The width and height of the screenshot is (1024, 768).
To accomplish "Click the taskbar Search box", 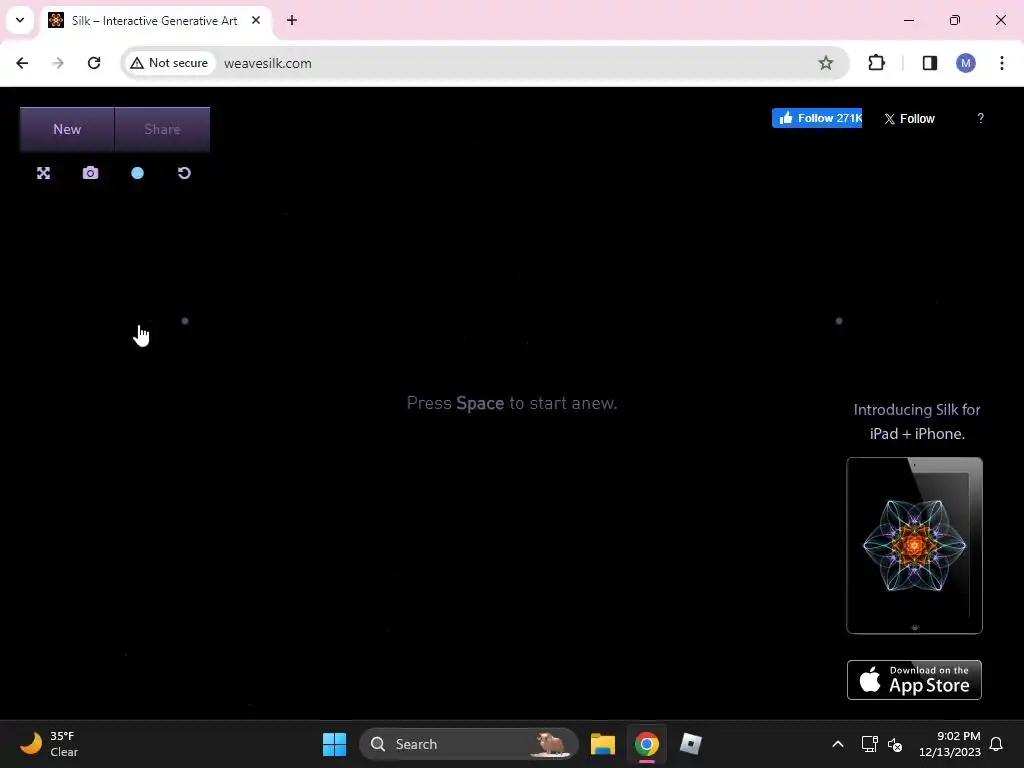I will (x=469, y=744).
